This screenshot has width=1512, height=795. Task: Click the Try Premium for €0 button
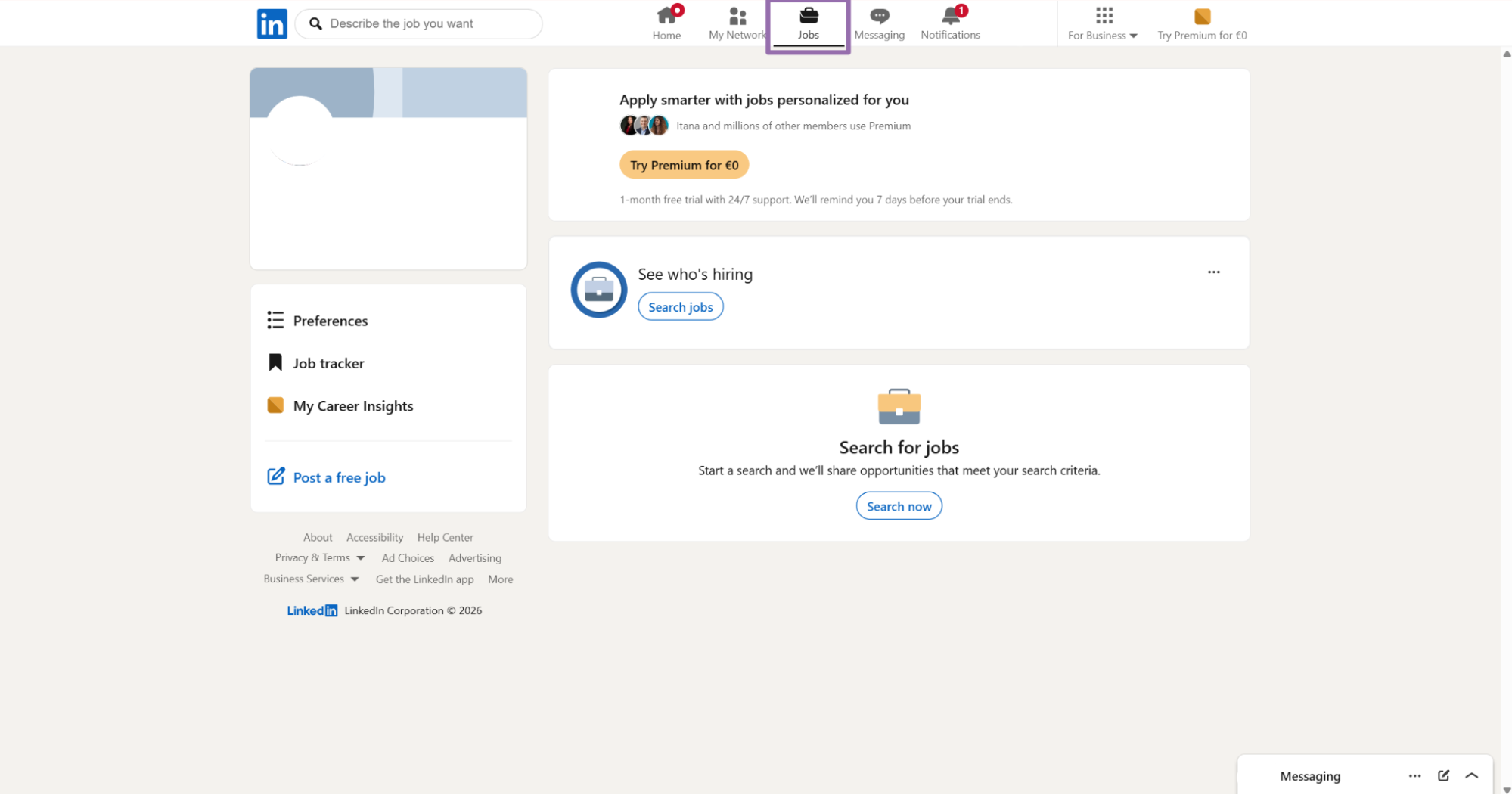click(684, 165)
